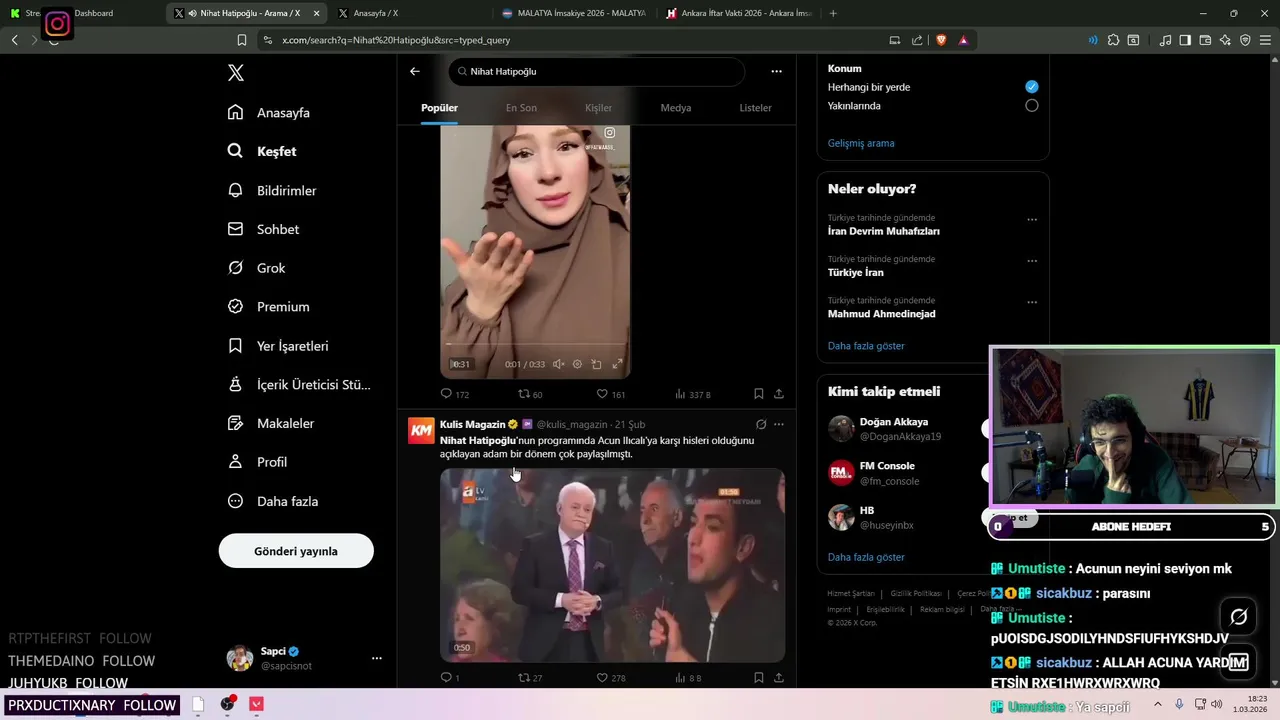Open Doğan Akkaya profile suggestion
1280x720 pixels.
894,422
